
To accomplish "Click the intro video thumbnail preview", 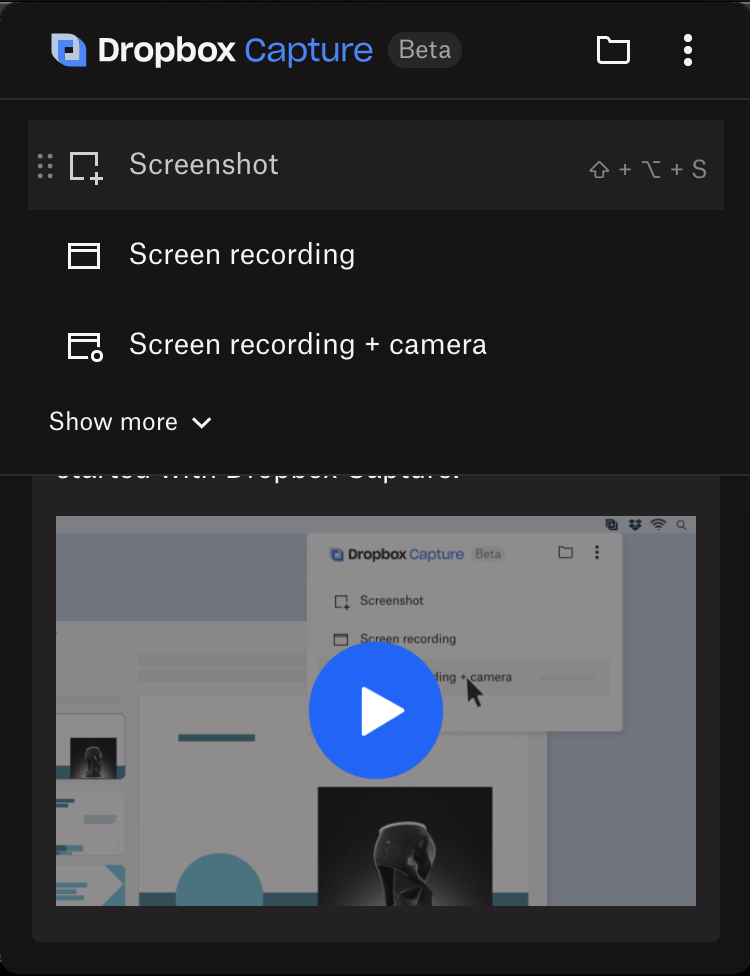I will 376,711.
